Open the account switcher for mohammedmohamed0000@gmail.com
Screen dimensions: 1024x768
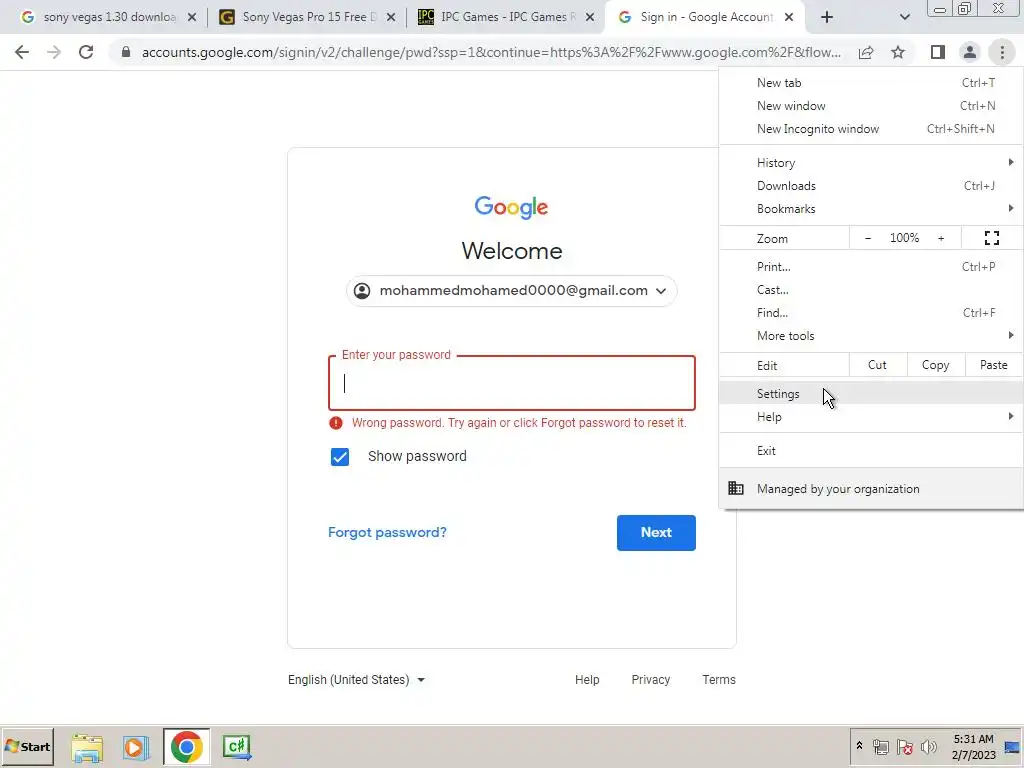coord(511,291)
